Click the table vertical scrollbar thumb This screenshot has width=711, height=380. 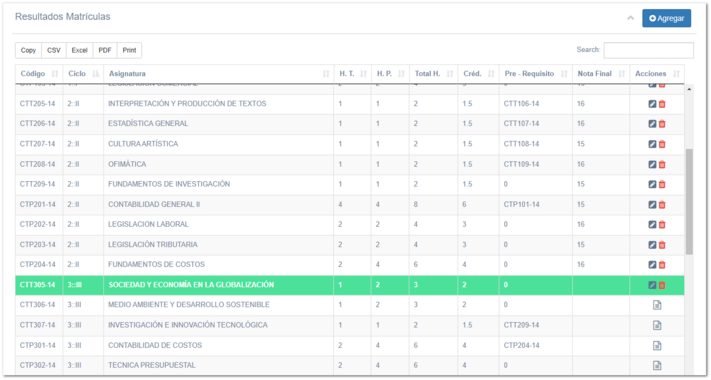[x=689, y=201]
